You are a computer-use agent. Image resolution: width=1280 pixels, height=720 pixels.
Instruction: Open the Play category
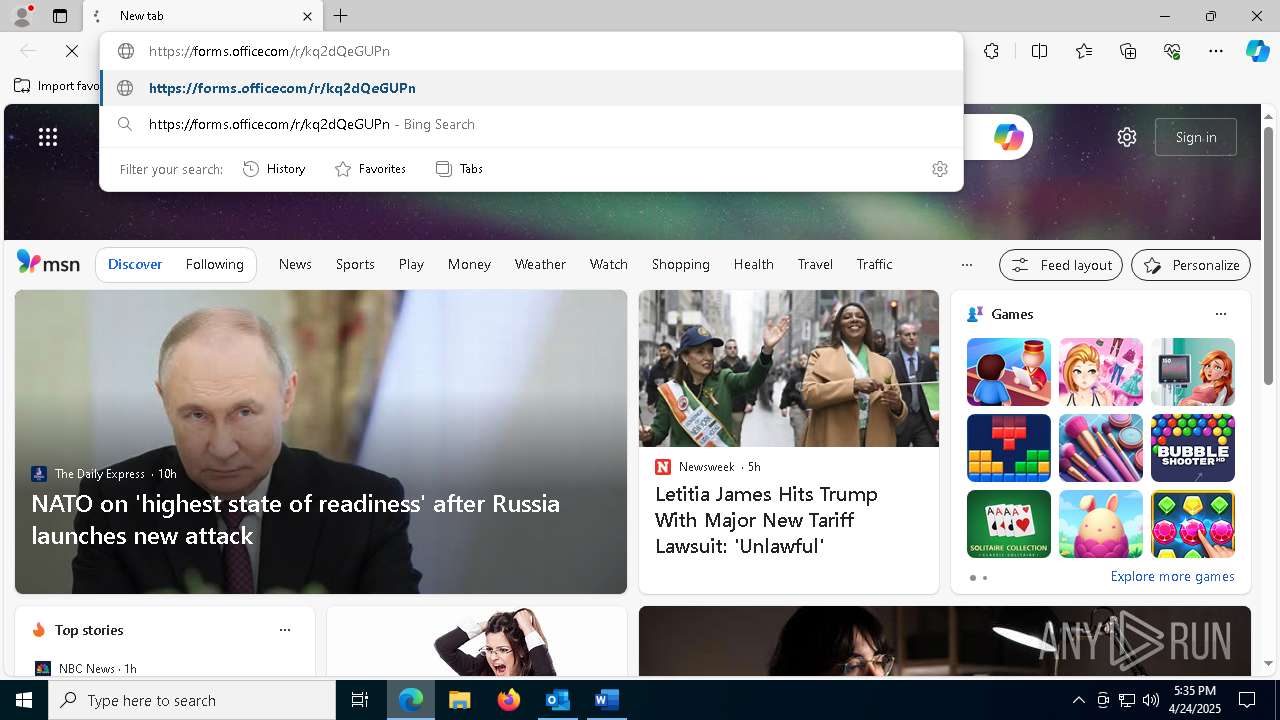coord(411,264)
